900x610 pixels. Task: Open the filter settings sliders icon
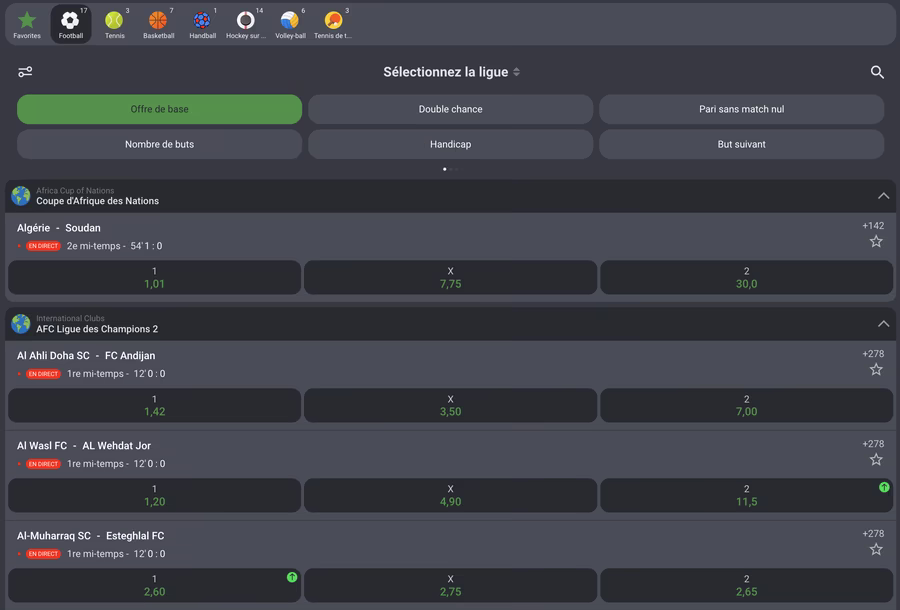(x=25, y=72)
